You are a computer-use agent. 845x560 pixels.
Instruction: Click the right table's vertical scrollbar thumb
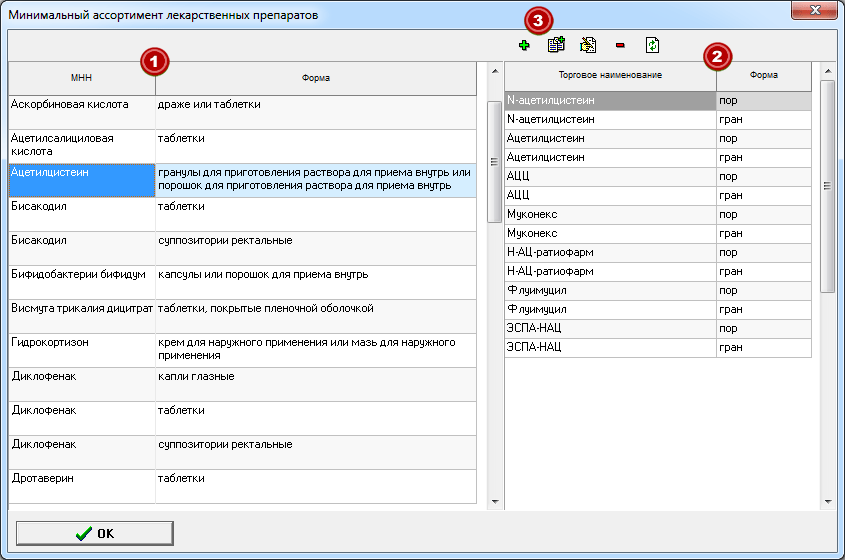coord(827,186)
